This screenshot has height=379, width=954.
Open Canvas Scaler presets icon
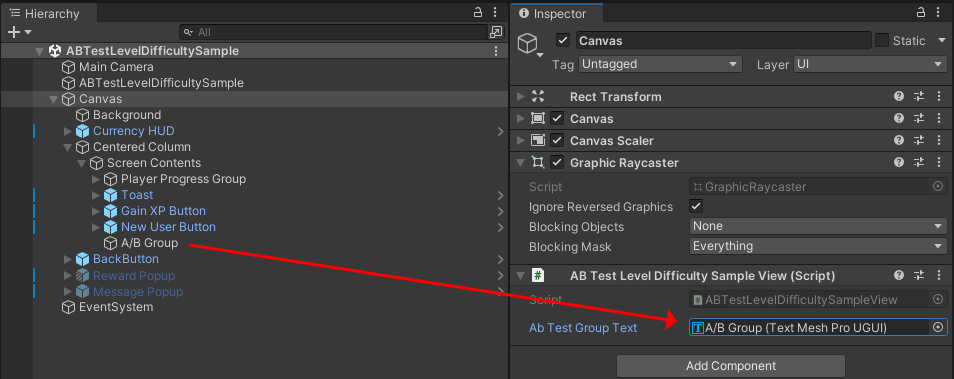point(919,141)
